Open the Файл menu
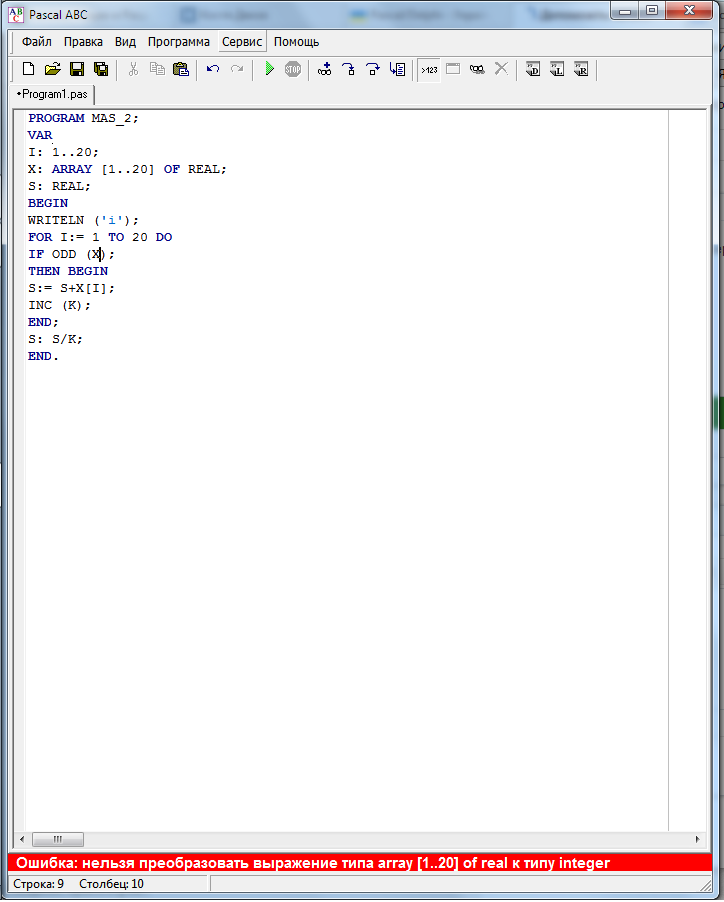The height and width of the screenshot is (902, 724). [x=37, y=42]
